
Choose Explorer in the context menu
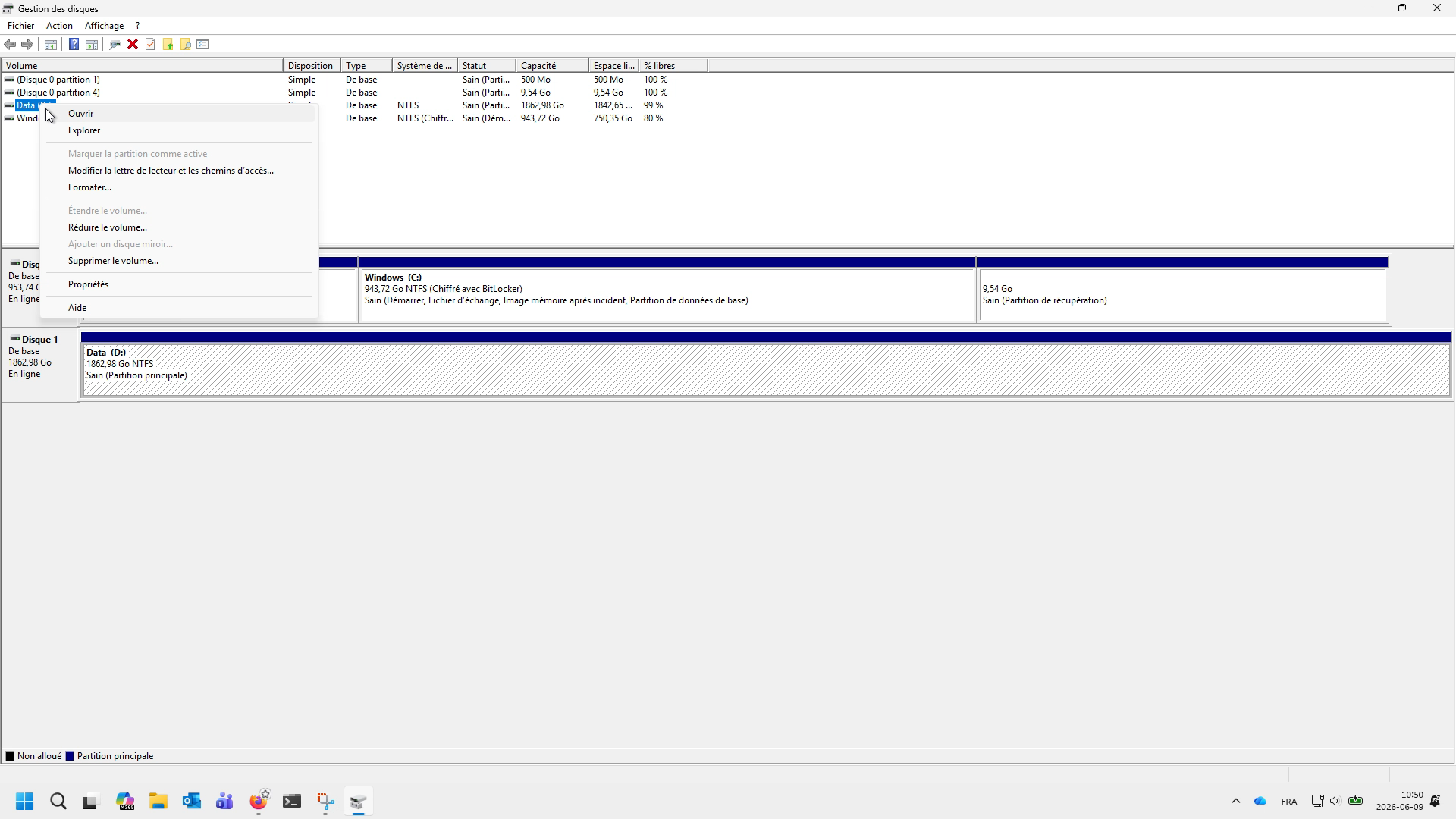pos(179,130)
